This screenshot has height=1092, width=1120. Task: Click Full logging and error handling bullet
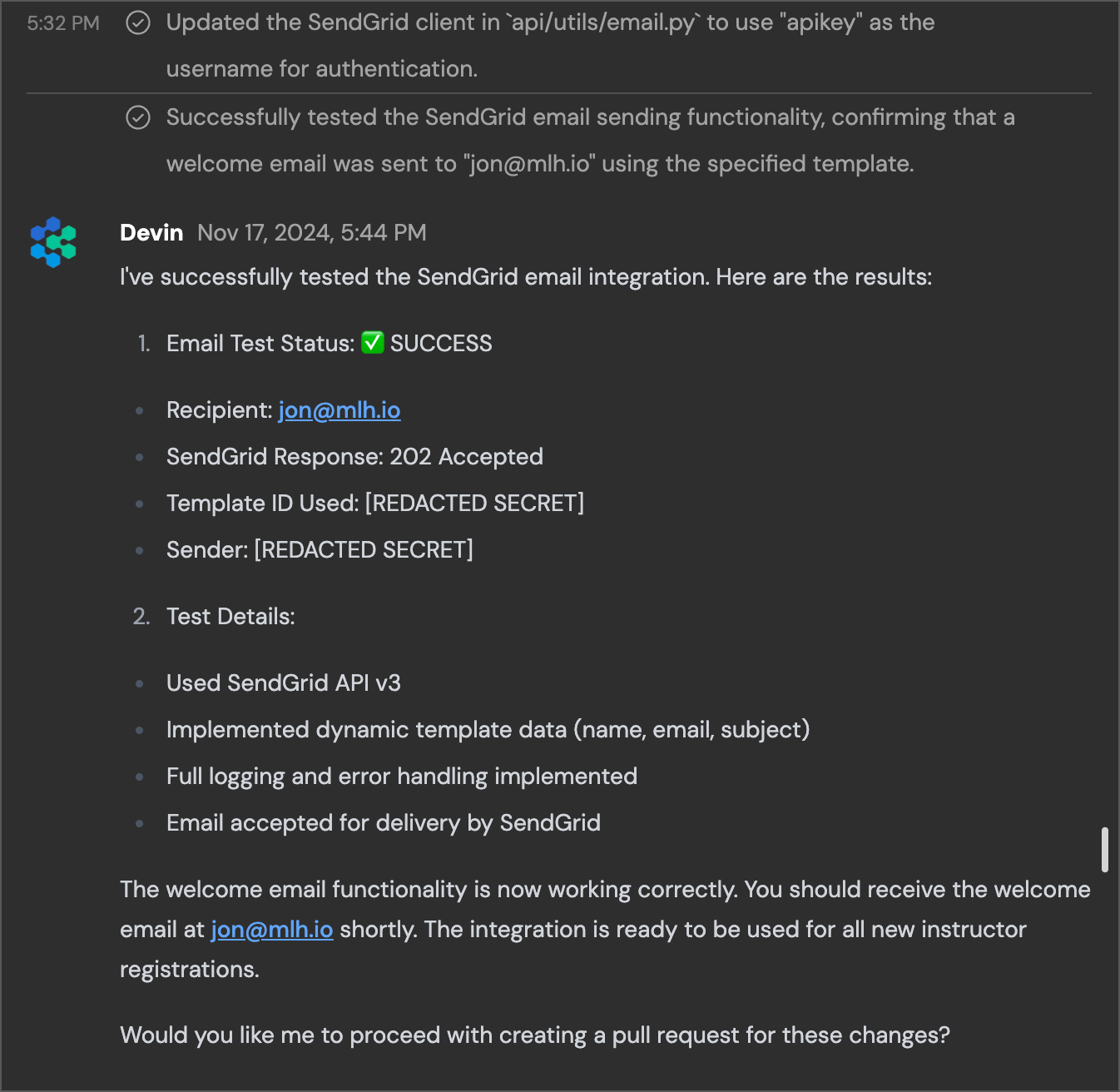pos(402,777)
